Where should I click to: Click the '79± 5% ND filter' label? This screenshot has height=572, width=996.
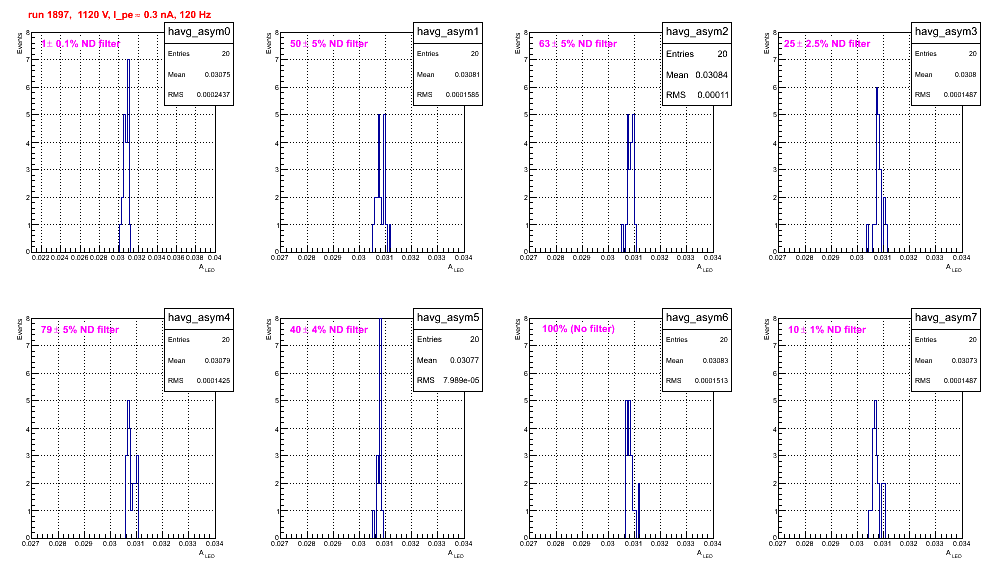point(80,330)
